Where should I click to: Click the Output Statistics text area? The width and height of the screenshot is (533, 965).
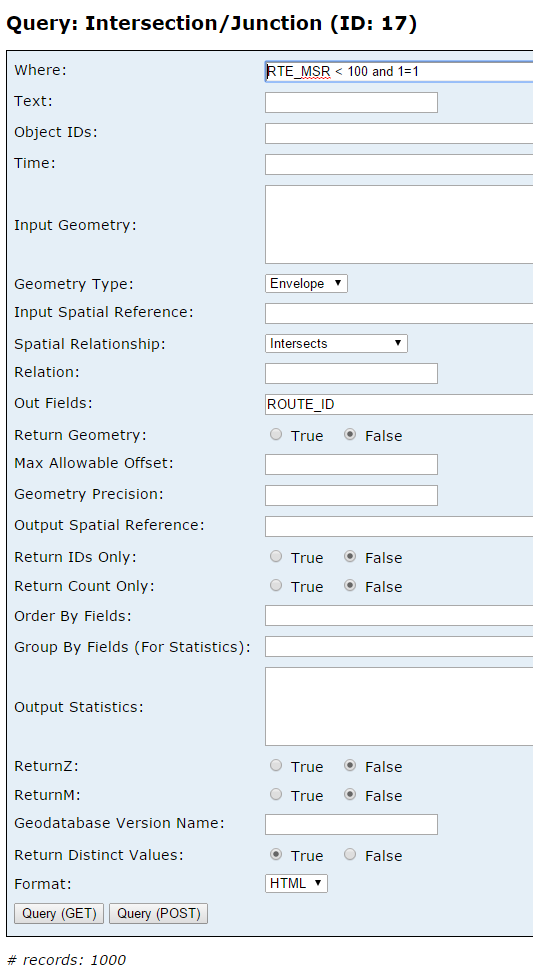tap(399, 707)
